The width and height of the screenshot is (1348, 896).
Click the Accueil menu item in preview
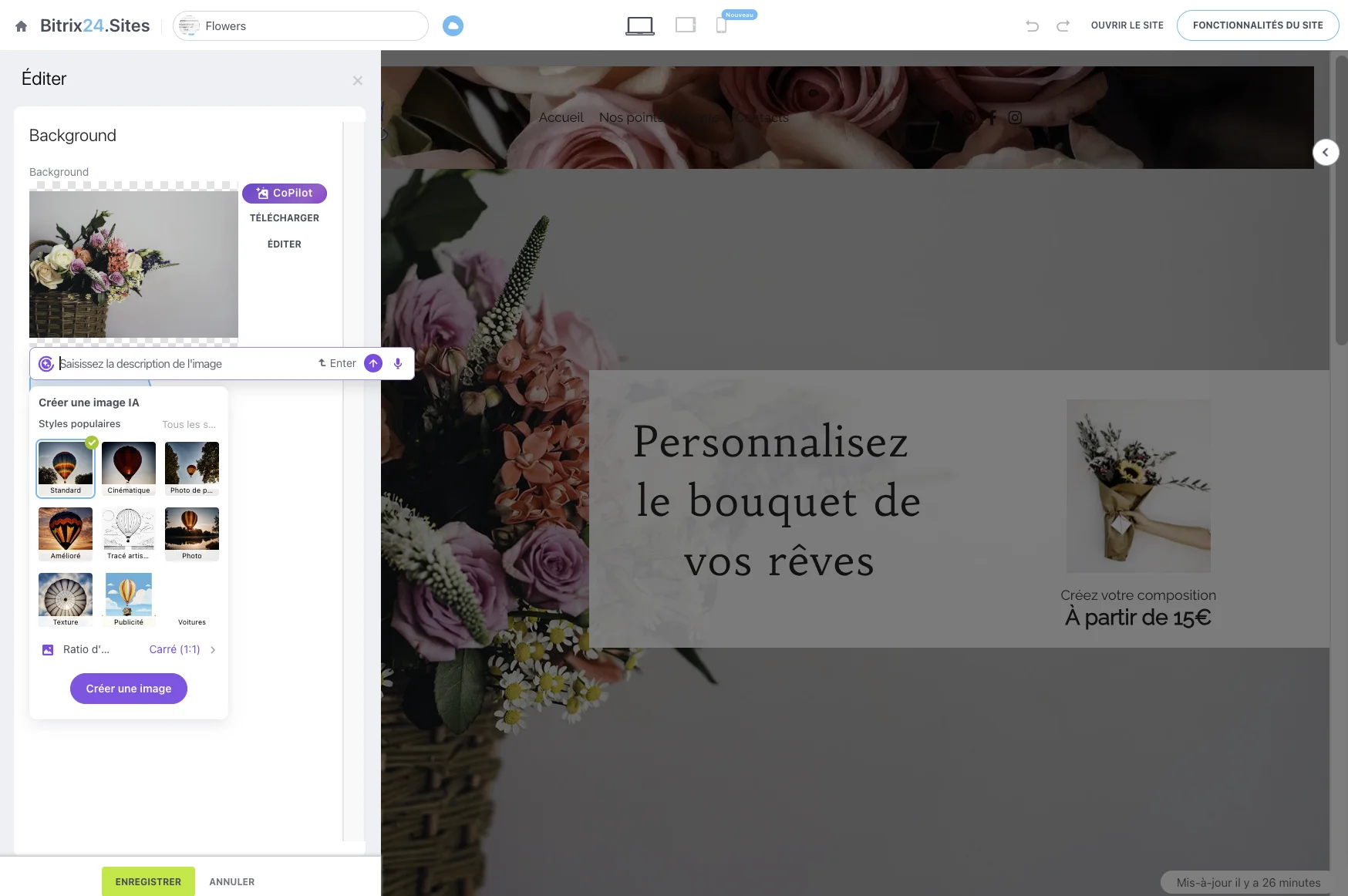coord(561,117)
